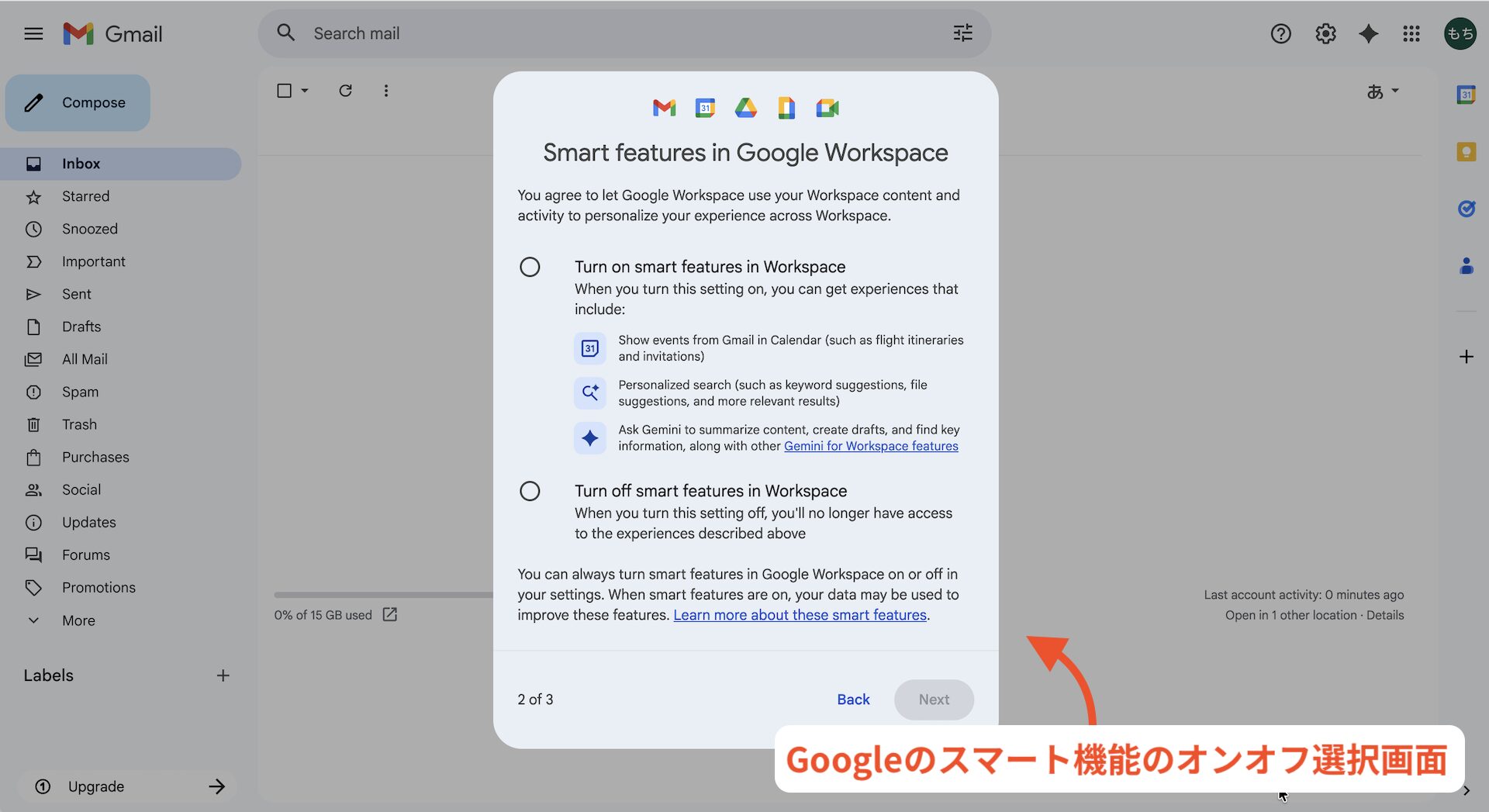Open Google Calendar in the side panel
This screenshot has width=1489, height=812.
pos(1466,95)
